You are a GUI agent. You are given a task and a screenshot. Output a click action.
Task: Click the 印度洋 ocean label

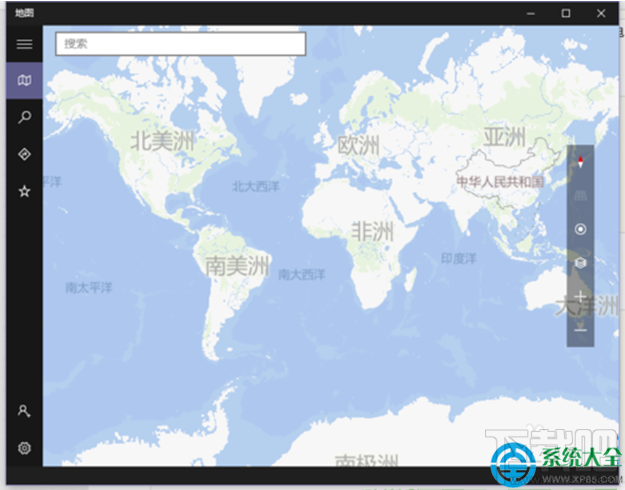click(458, 259)
